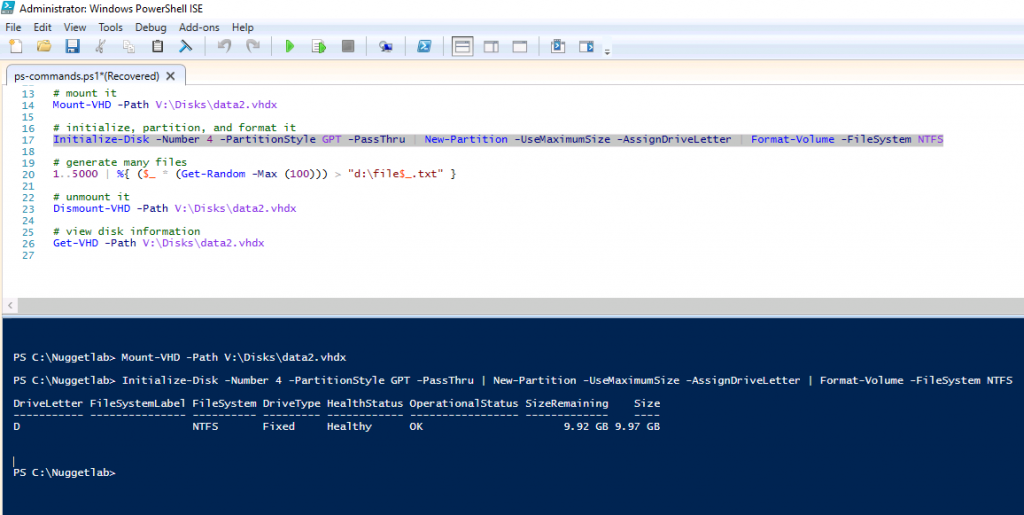Show the Command Window icon

point(558,46)
